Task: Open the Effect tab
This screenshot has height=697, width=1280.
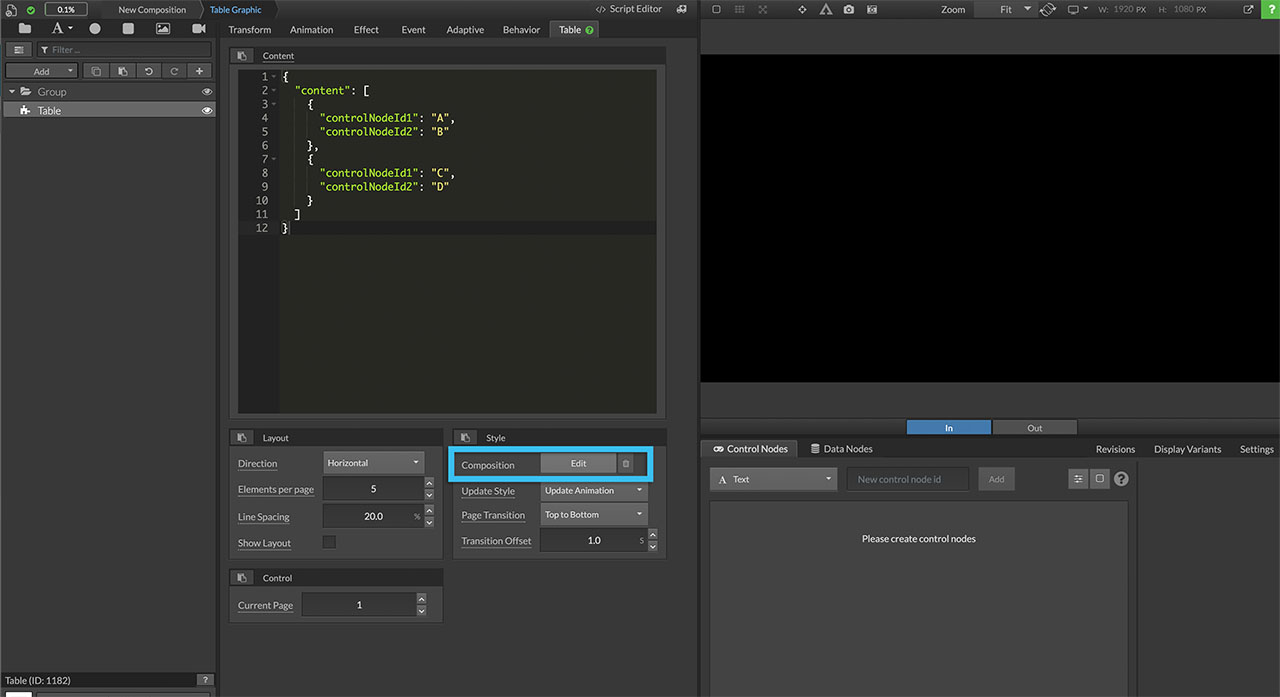Action: tap(366, 30)
